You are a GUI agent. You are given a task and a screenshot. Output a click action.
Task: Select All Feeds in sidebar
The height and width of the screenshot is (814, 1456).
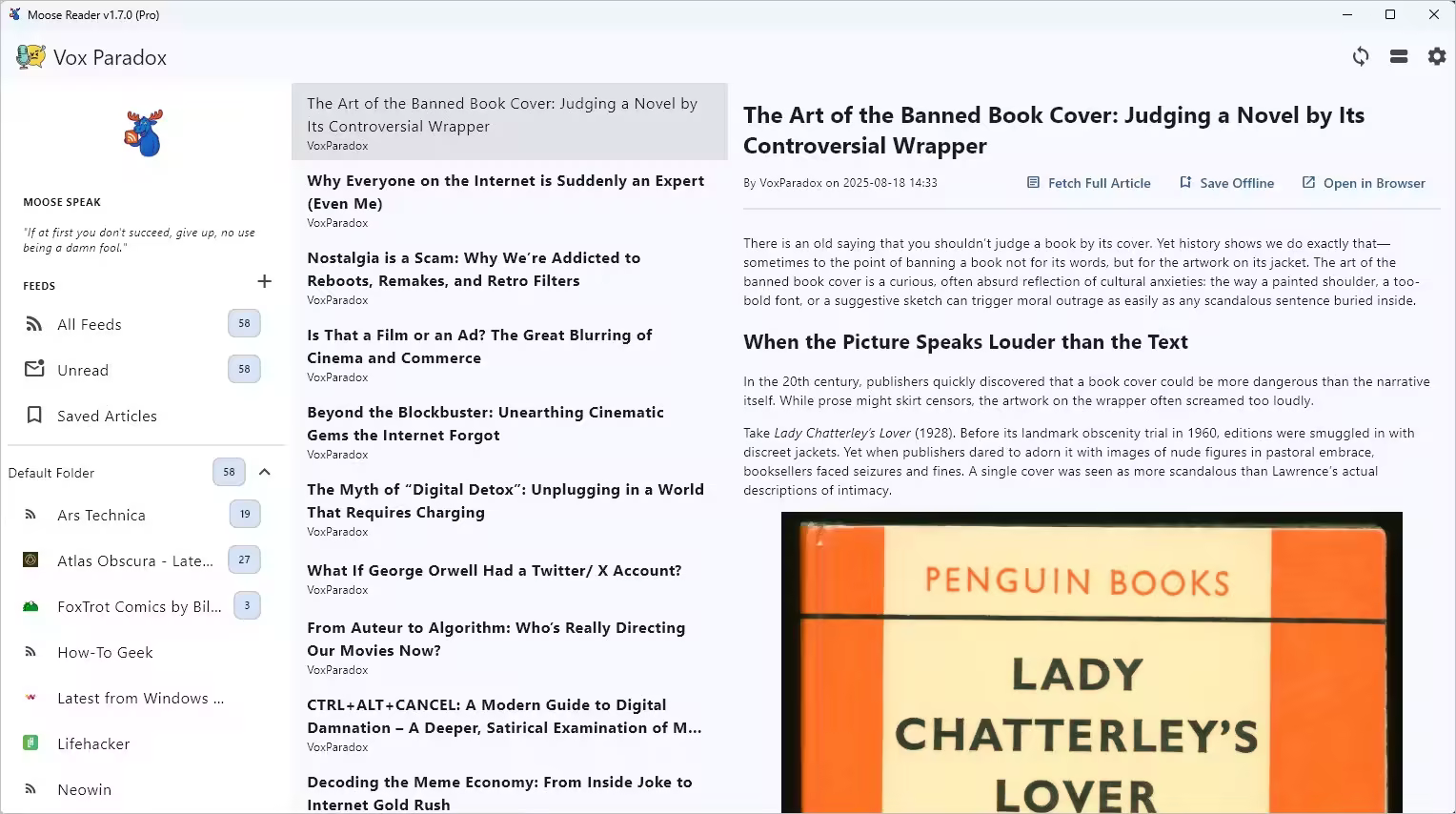[147, 324]
